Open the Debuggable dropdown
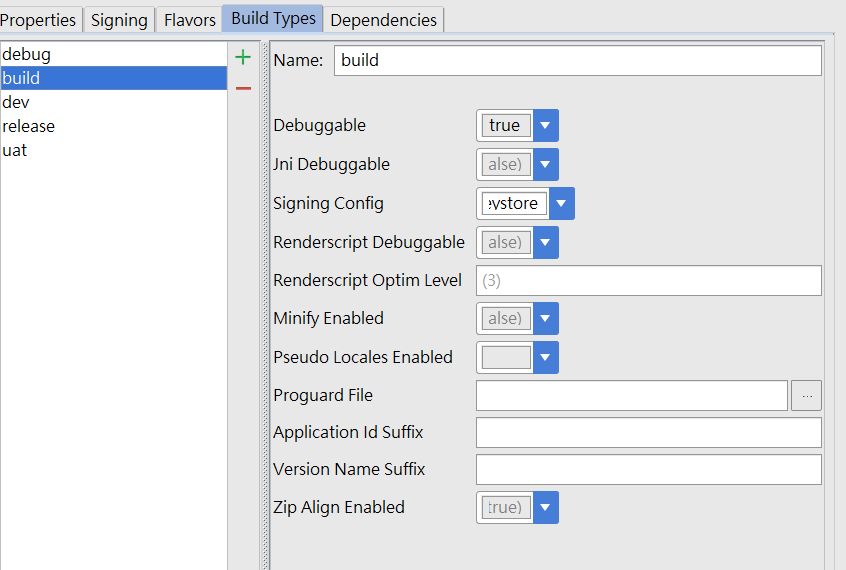This screenshot has width=846, height=570. tap(545, 126)
